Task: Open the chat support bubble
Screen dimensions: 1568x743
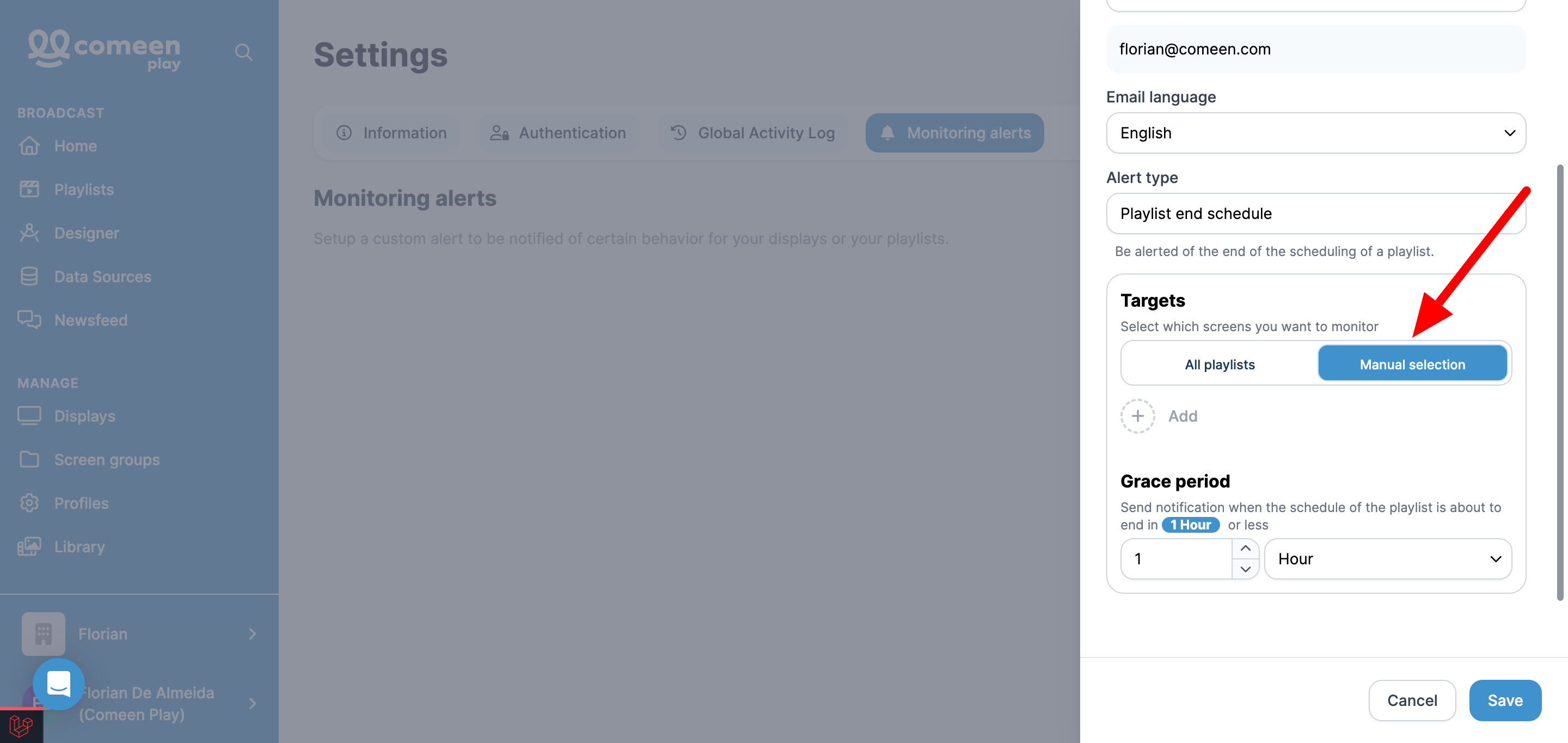Action: [x=58, y=684]
